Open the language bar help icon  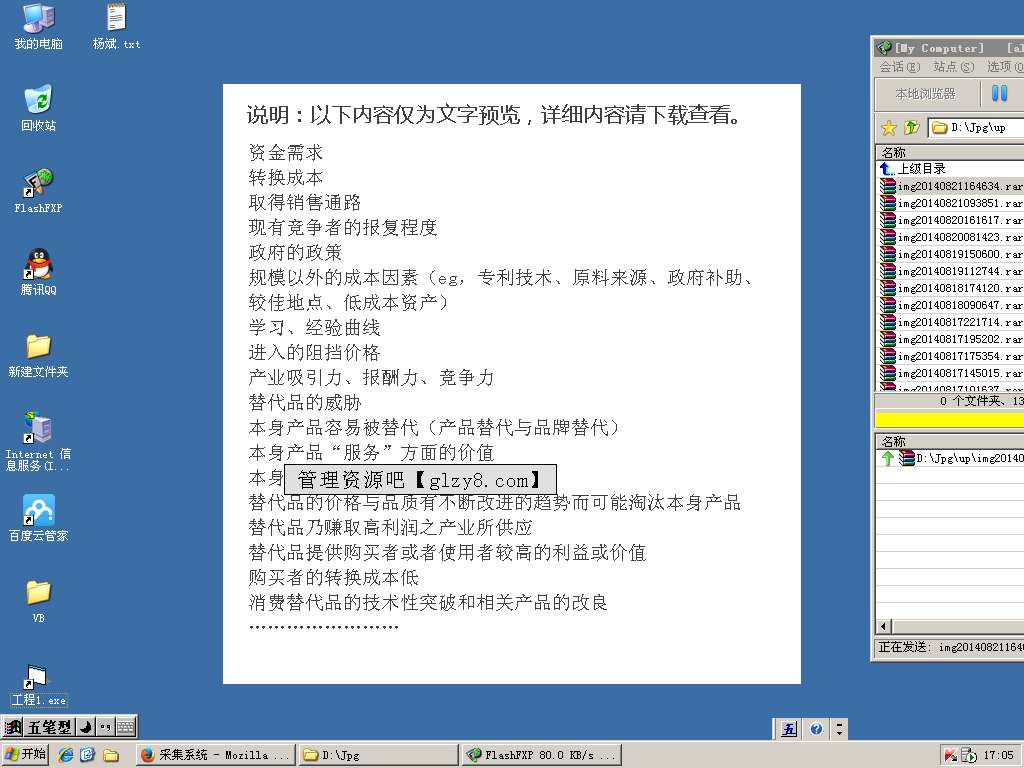[x=816, y=729]
